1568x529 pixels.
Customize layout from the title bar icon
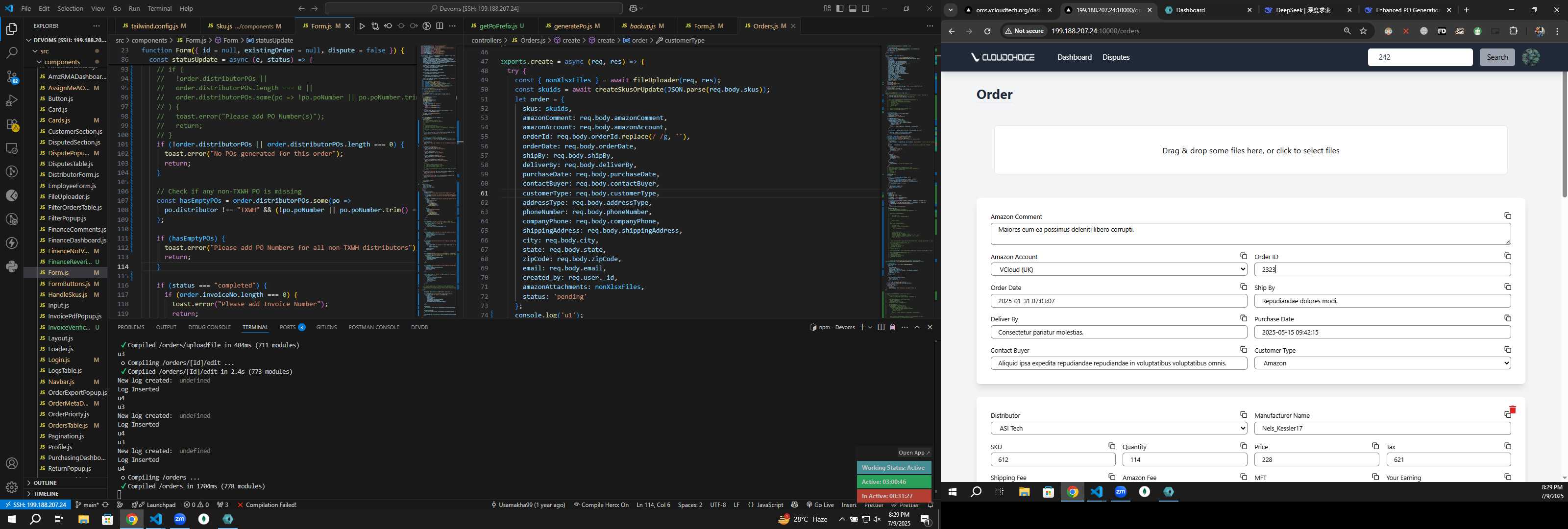point(827,8)
